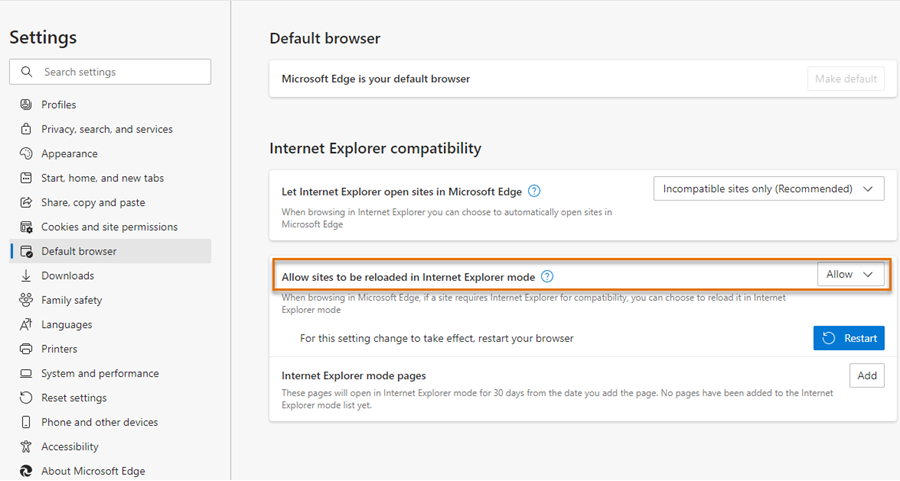Image resolution: width=900 pixels, height=481 pixels.
Task: Go to Languages settings page
Action: click(66, 325)
